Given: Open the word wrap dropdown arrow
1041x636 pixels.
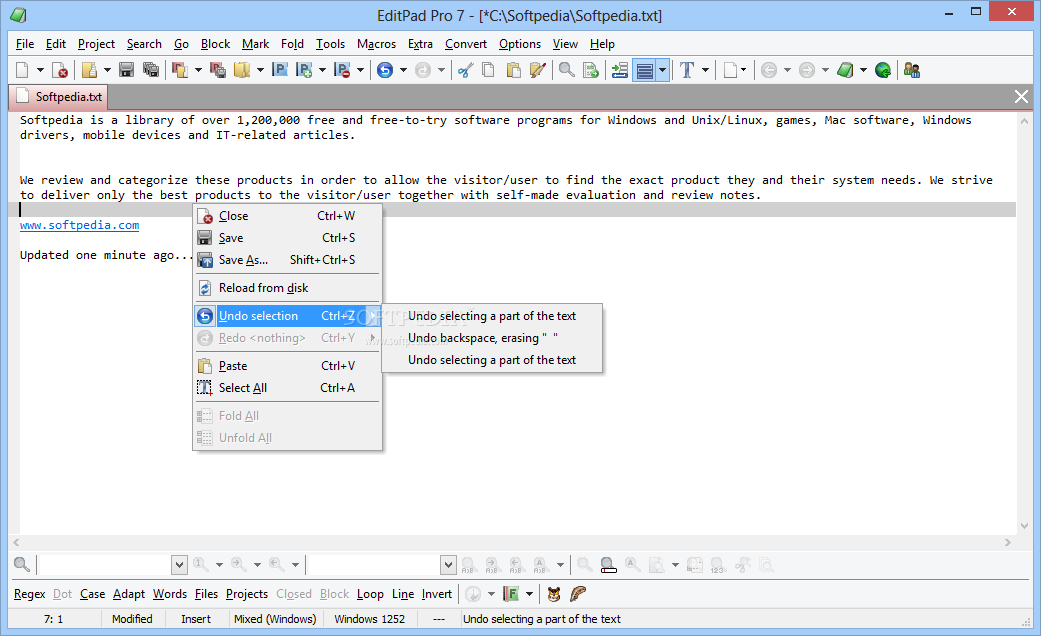Looking at the screenshot, I should point(663,70).
